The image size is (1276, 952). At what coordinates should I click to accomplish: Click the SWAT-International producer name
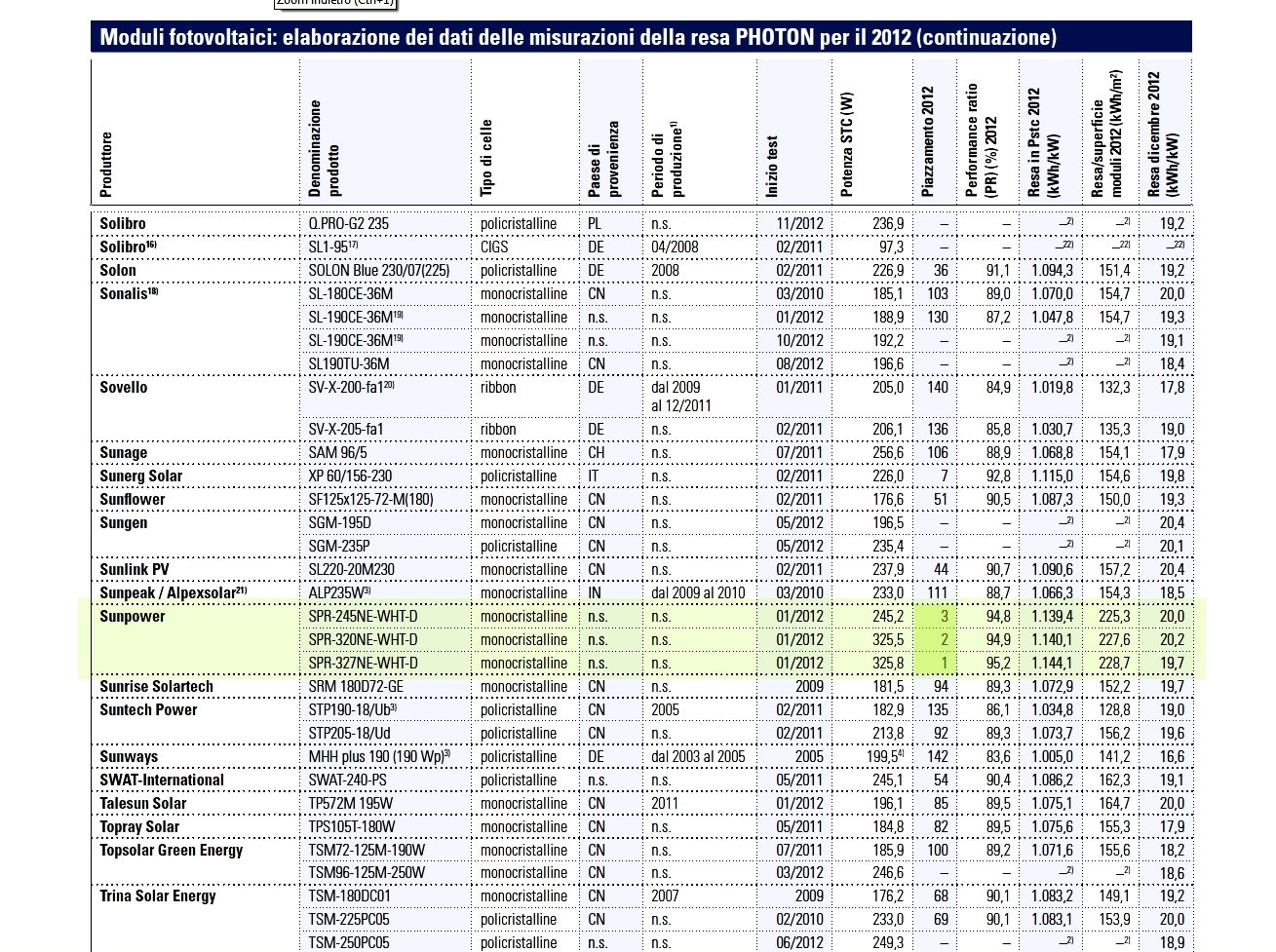point(162,781)
